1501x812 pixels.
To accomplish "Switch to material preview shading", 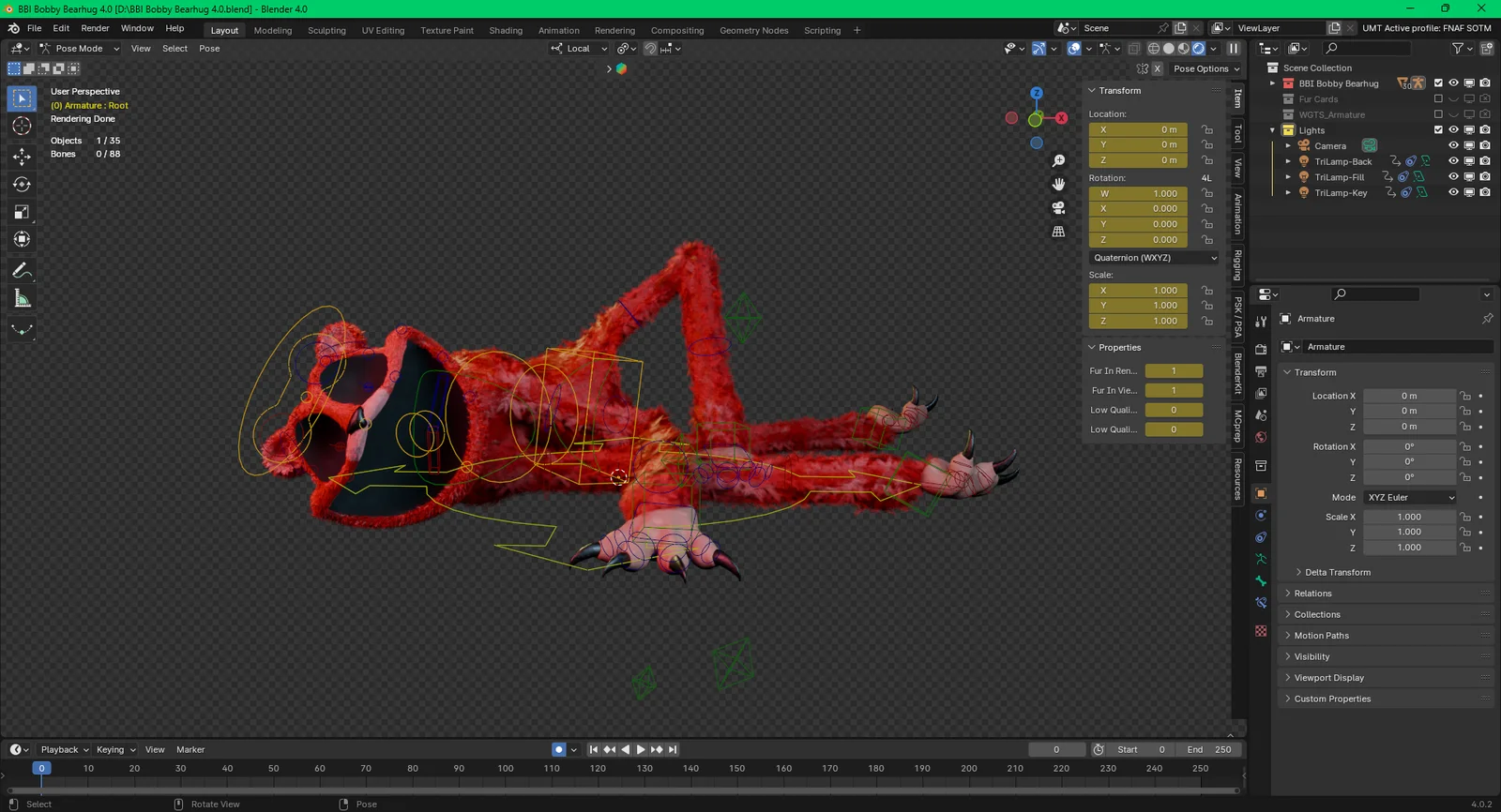I will tap(1184, 49).
